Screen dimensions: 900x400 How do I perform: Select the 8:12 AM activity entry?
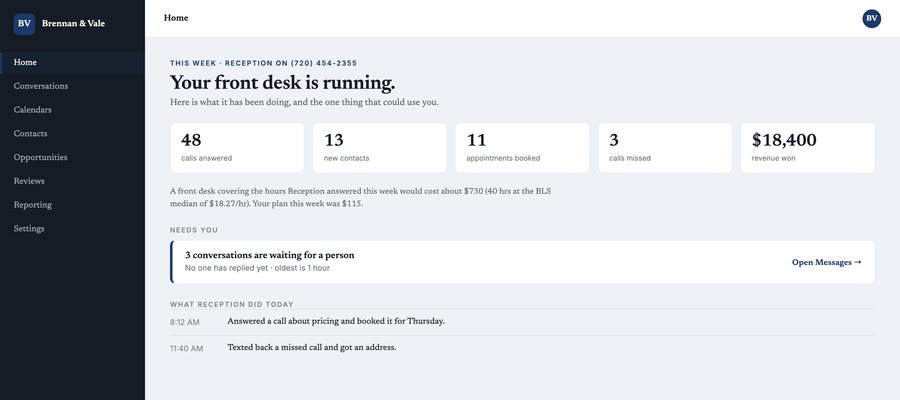[522, 322]
